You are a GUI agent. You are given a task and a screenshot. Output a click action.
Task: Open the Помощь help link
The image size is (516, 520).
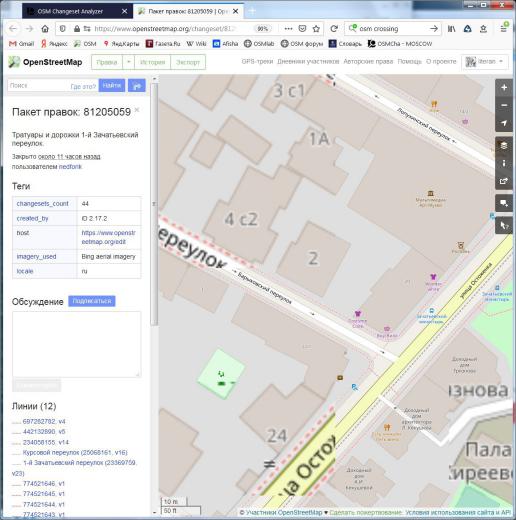(410, 62)
